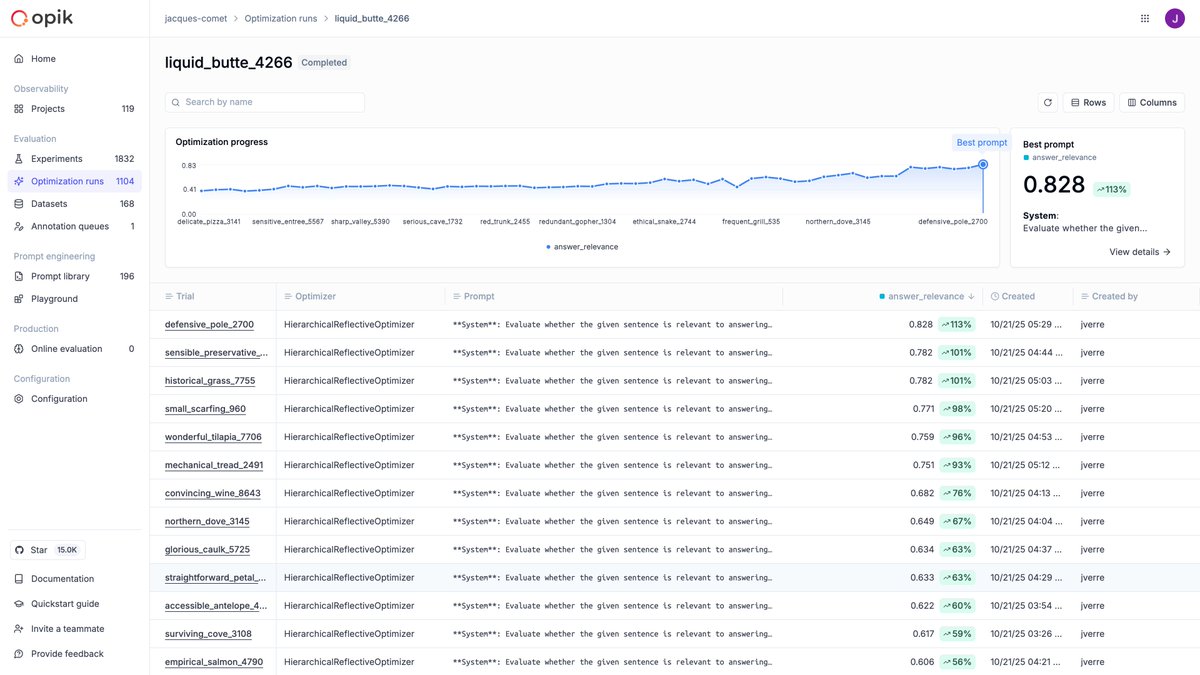This screenshot has height=675, width=1200.
Task: Open Annotation queues
Action: point(74,226)
